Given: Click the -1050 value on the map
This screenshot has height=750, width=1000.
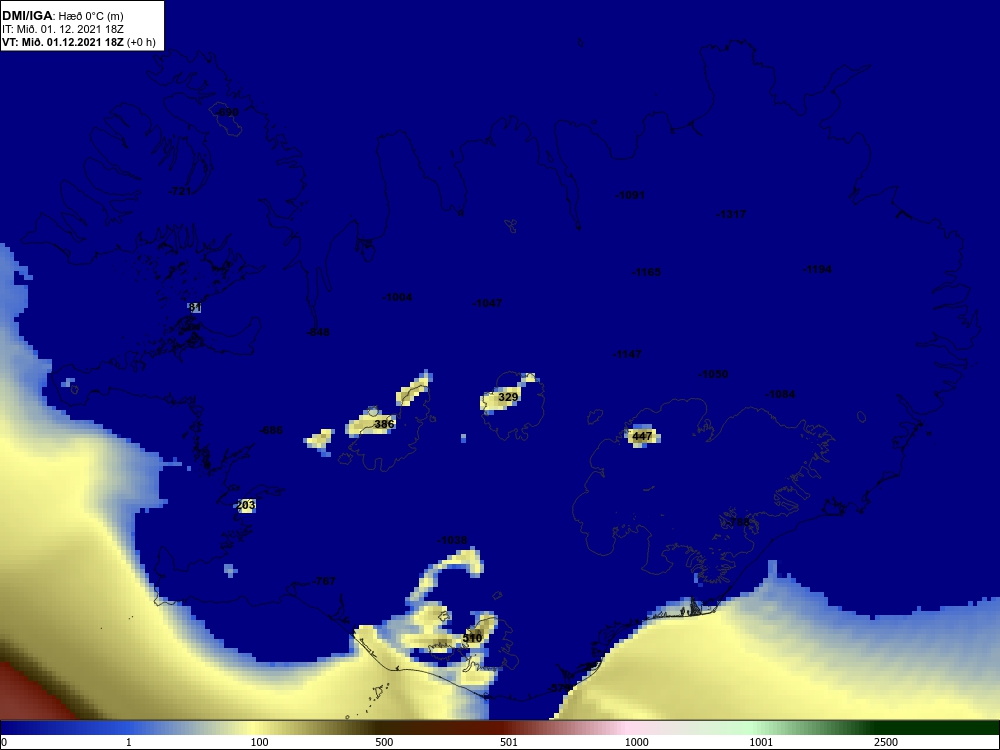Looking at the screenshot, I should pos(713,374).
